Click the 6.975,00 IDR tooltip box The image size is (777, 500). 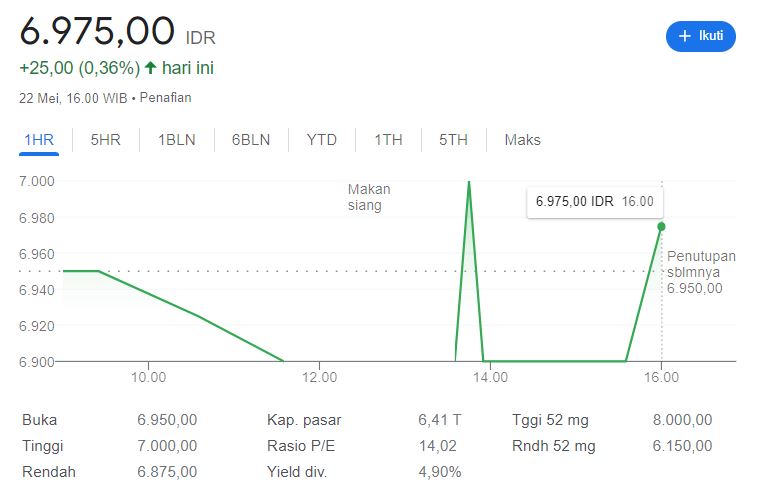coord(595,202)
